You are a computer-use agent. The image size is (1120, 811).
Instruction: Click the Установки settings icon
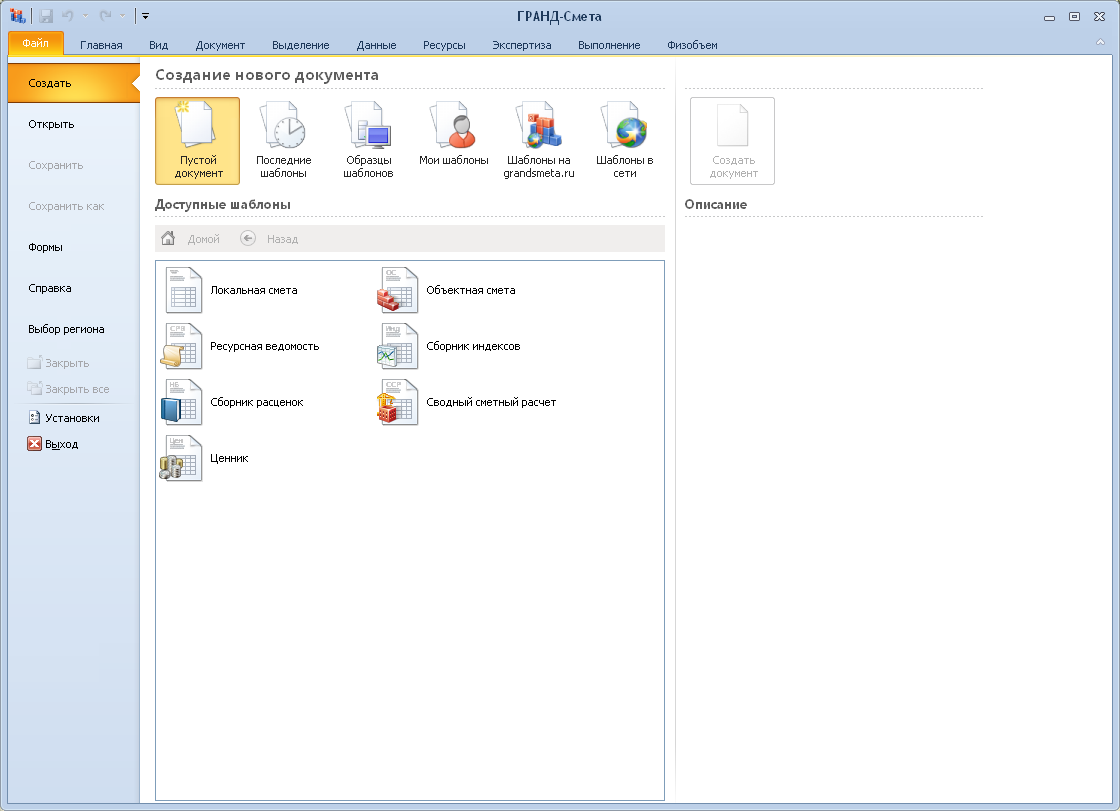pyautogui.click(x=34, y=417)
